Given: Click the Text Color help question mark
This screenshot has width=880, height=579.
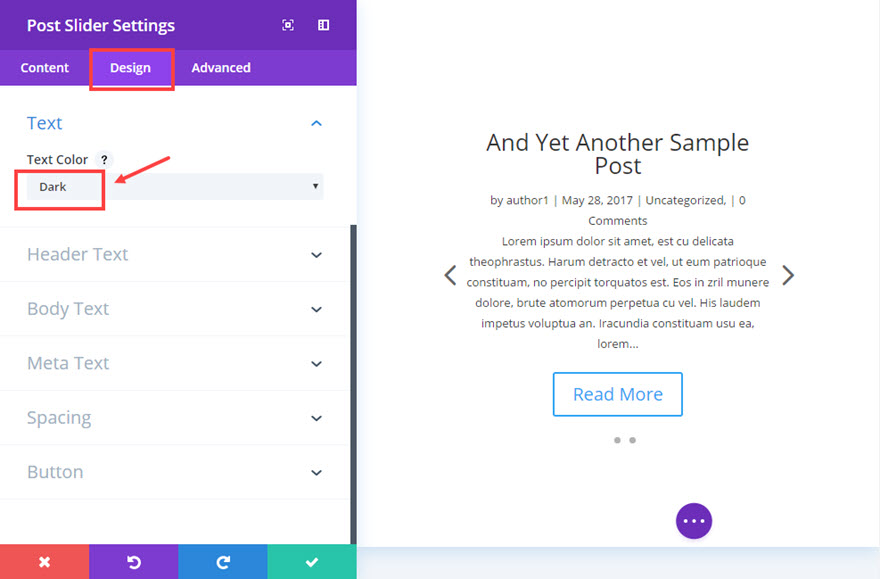Looking at the screenshot, I should point(104,160).
